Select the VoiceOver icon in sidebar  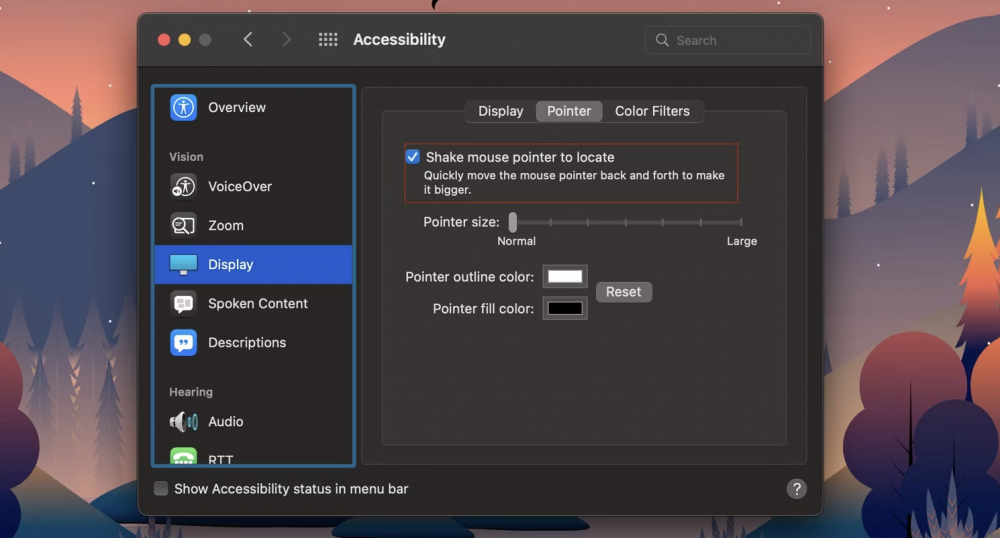183,186
